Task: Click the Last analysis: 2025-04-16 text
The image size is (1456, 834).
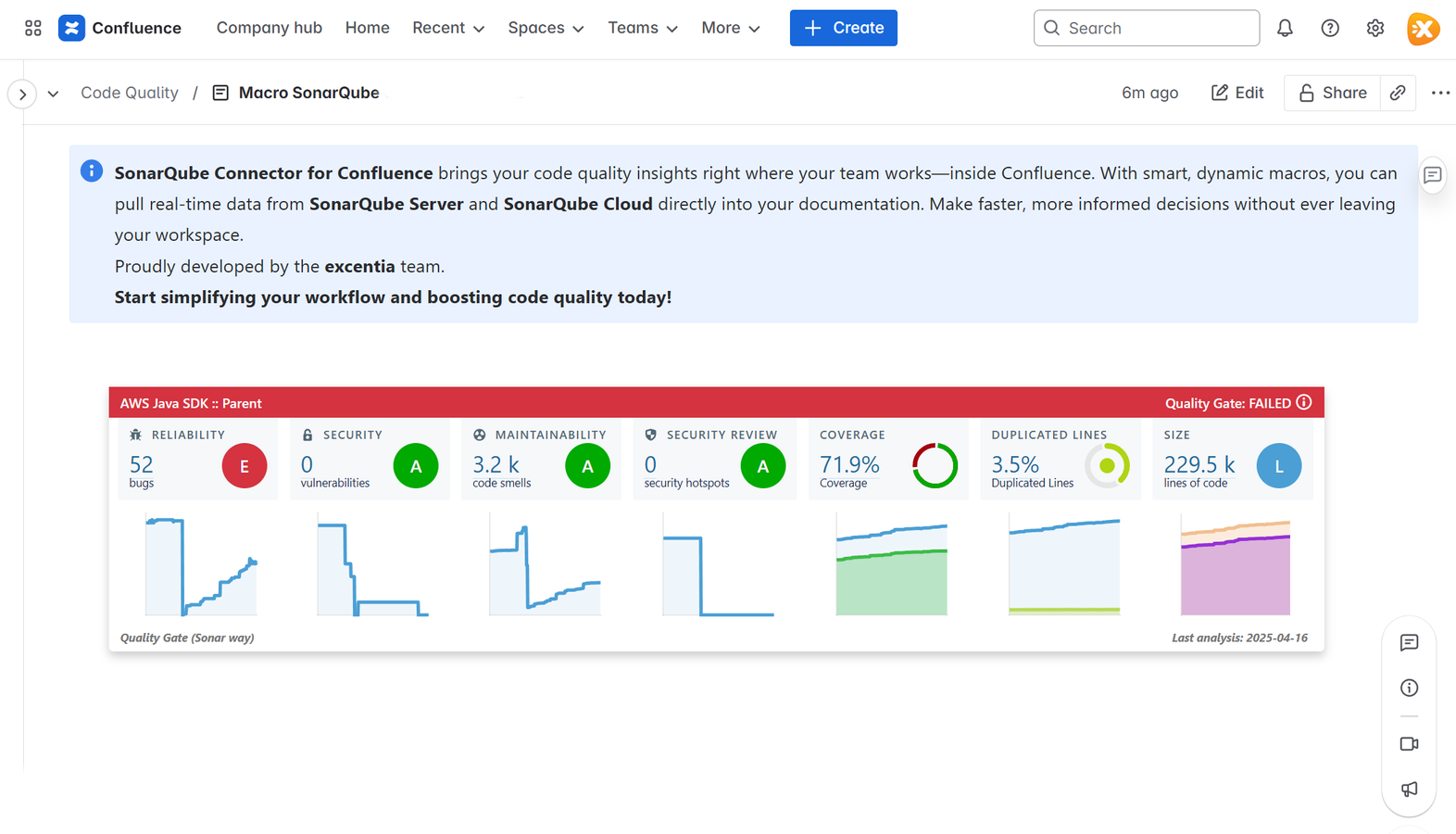Action: click(x=1239, y=638)
